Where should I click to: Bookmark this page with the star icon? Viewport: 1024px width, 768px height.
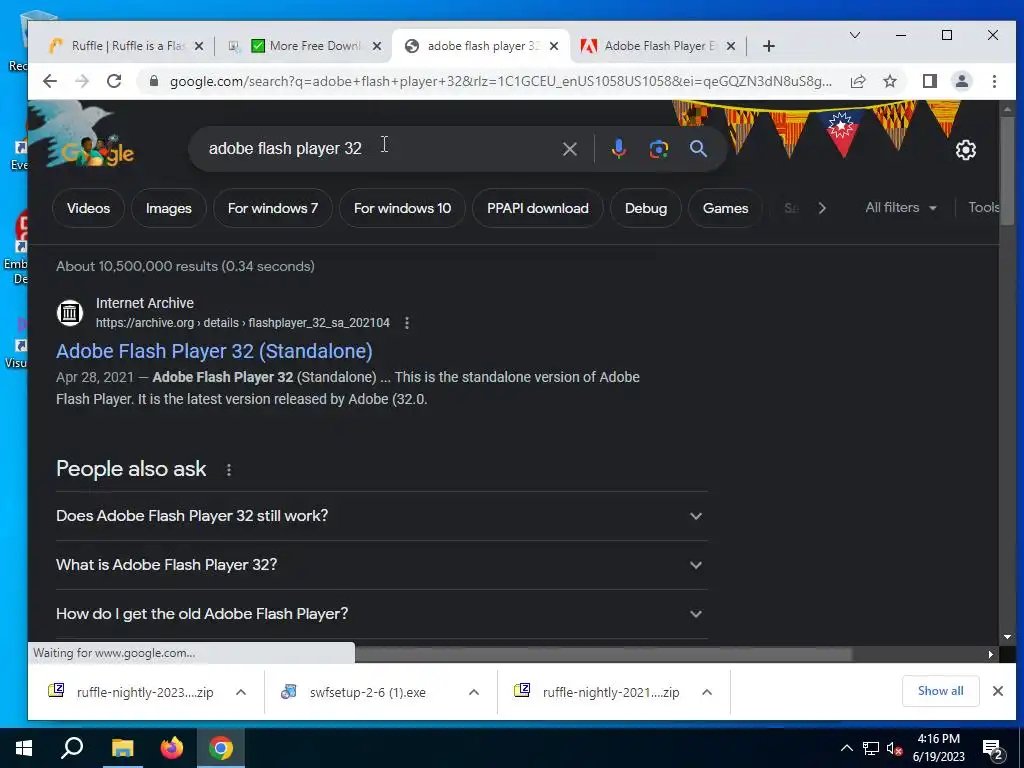[x=889, y=81]
